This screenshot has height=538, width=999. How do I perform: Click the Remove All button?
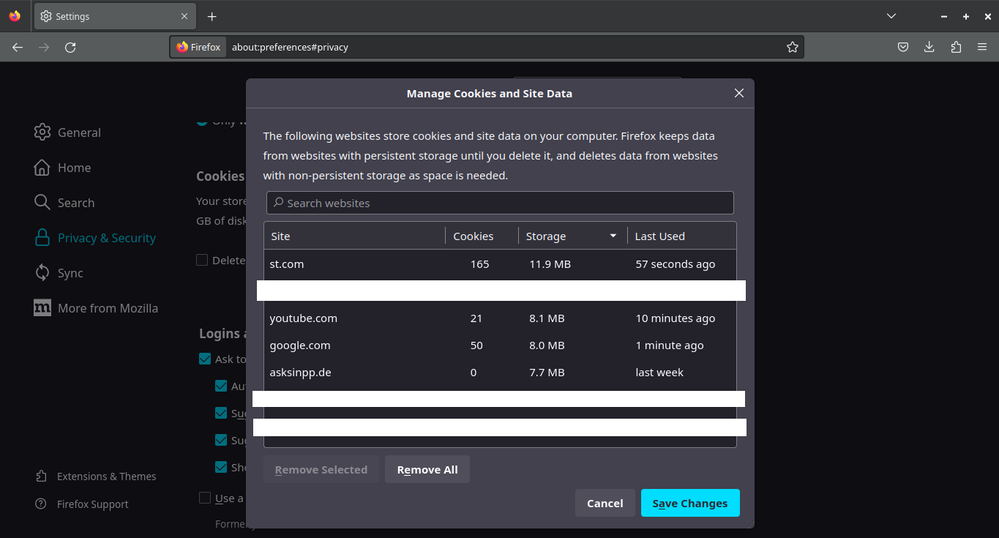[428, 470]
